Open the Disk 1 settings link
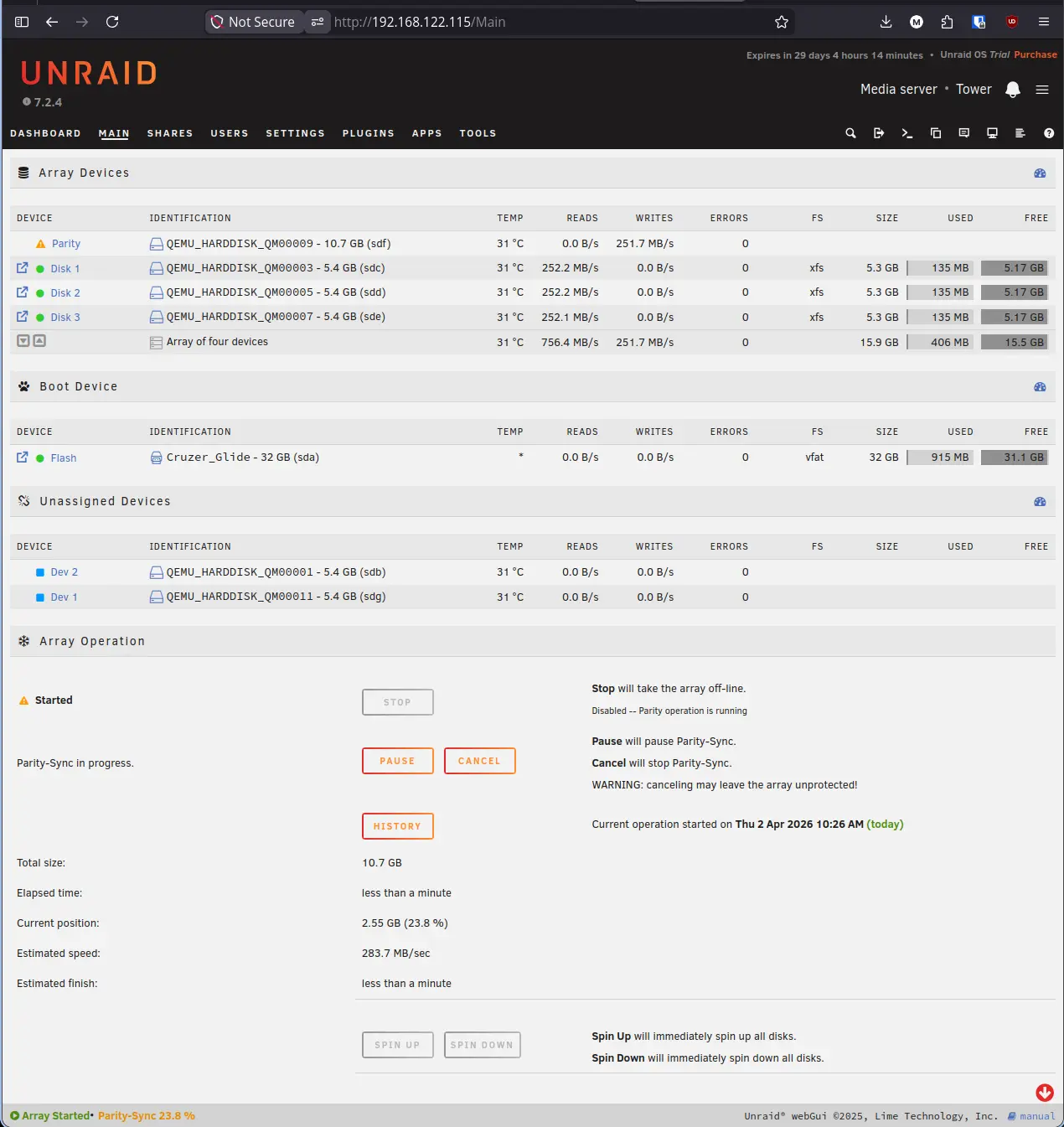This screenshot has width=1064, height=1127. coord(65,269)
